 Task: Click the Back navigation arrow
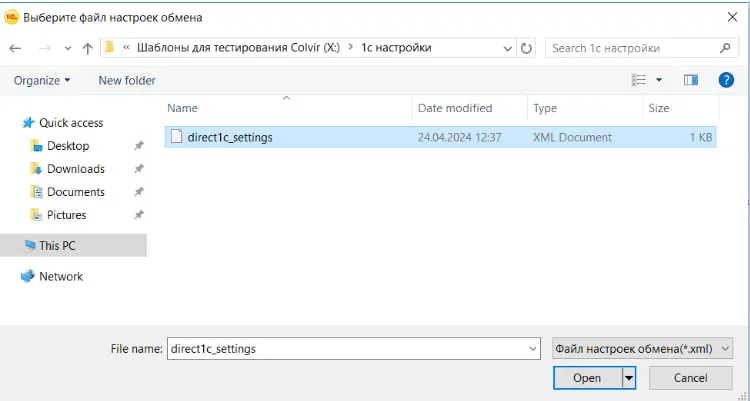[x=16, y=48]
